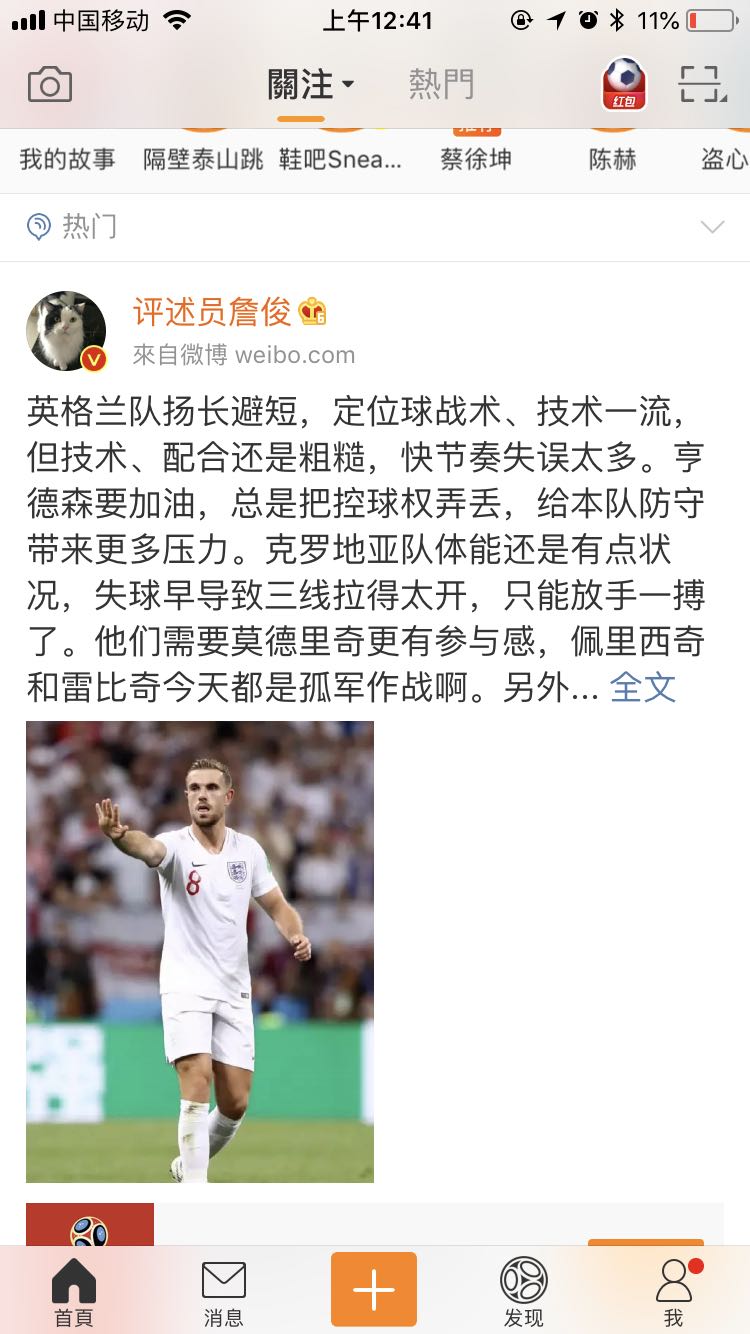Open 隔壁泰山跳 story

click(x=203, y=159)
